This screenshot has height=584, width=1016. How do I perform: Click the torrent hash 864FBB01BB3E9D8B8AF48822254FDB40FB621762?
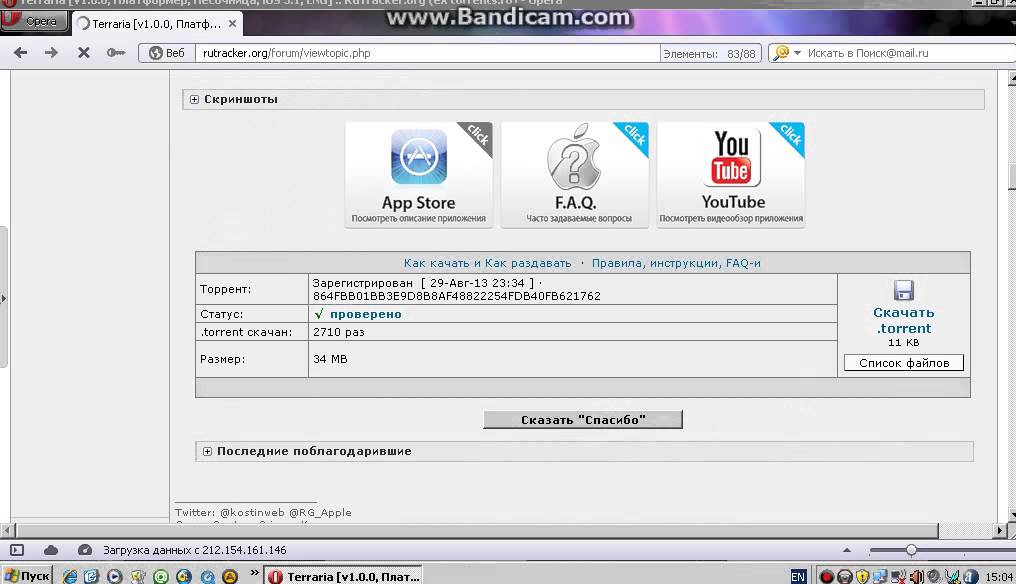457,296
